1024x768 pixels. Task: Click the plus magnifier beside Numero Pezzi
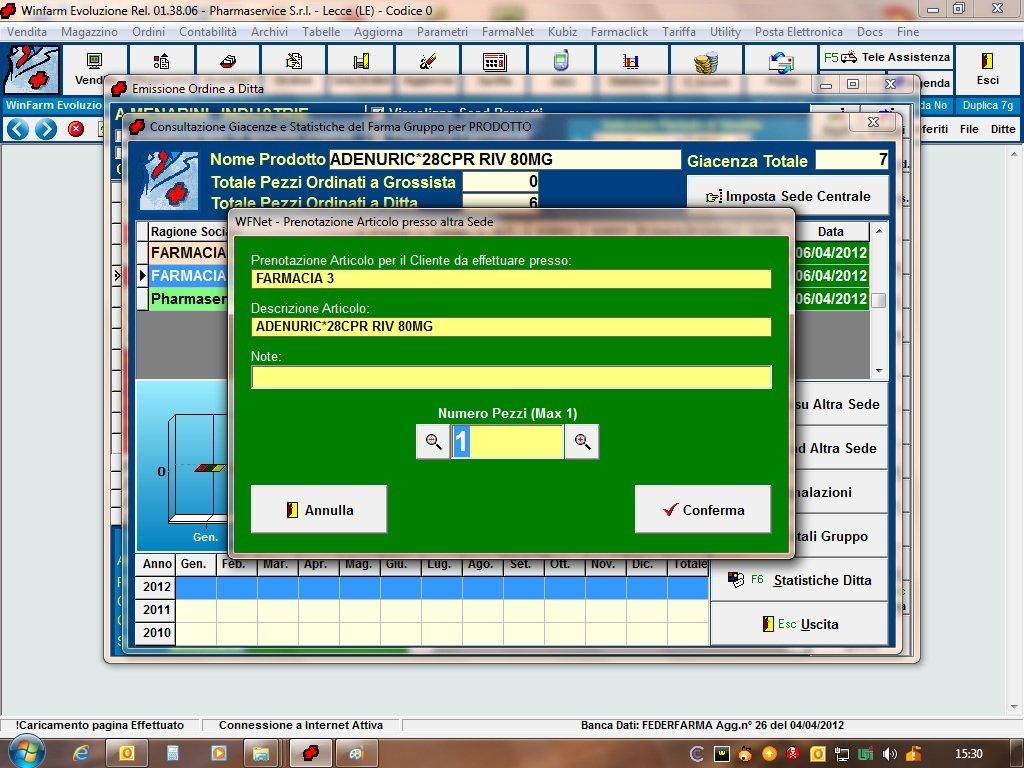582,442
